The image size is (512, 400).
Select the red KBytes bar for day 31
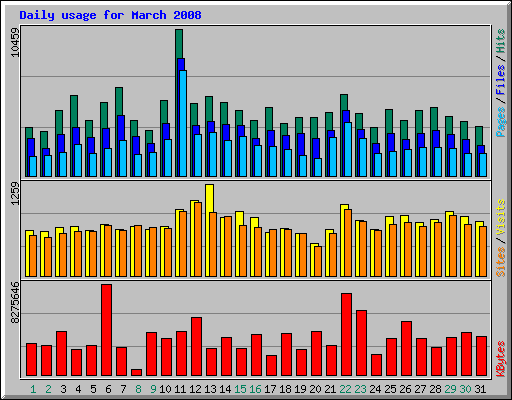point(481,356)
